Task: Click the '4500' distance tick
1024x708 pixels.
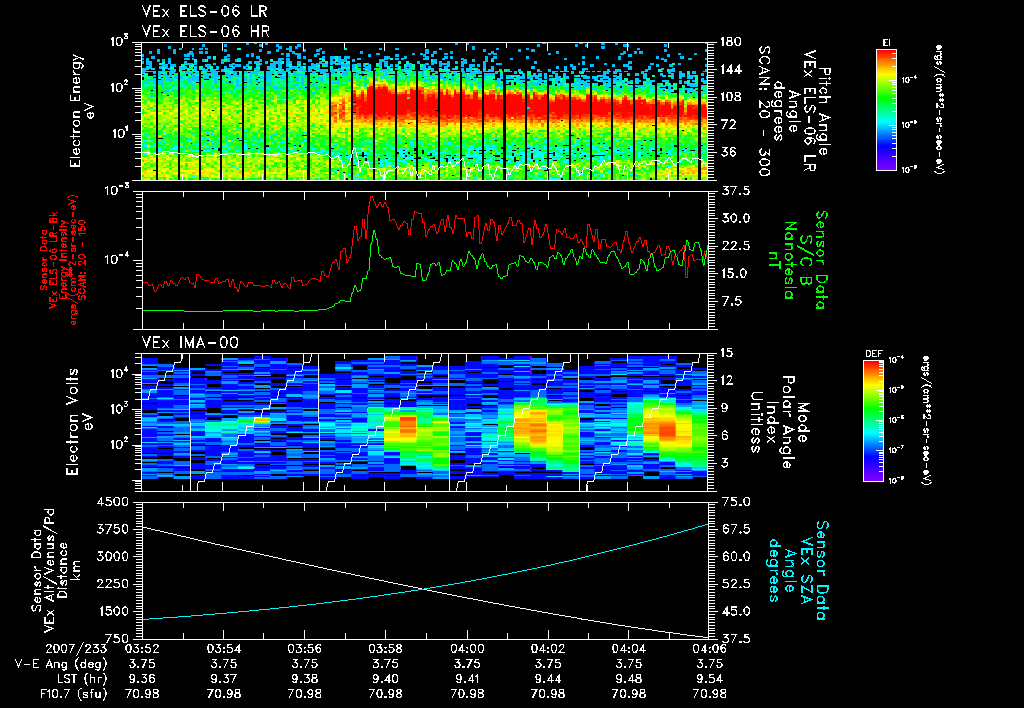Action: pos(112,502)
